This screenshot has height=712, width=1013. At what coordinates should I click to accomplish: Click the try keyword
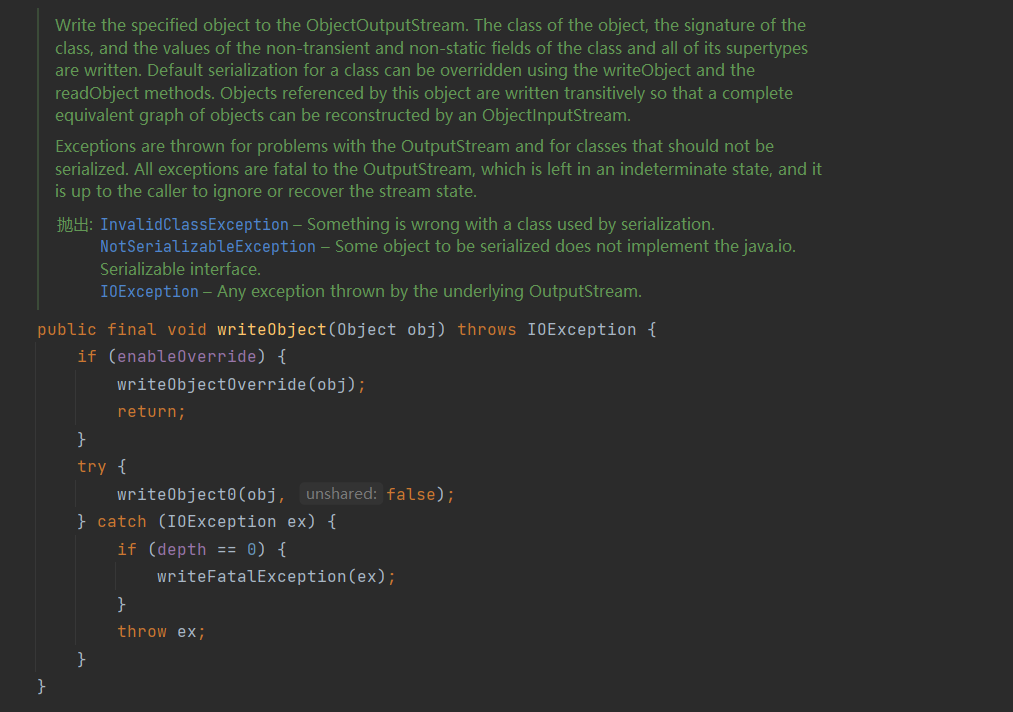[x=91, y=466]
